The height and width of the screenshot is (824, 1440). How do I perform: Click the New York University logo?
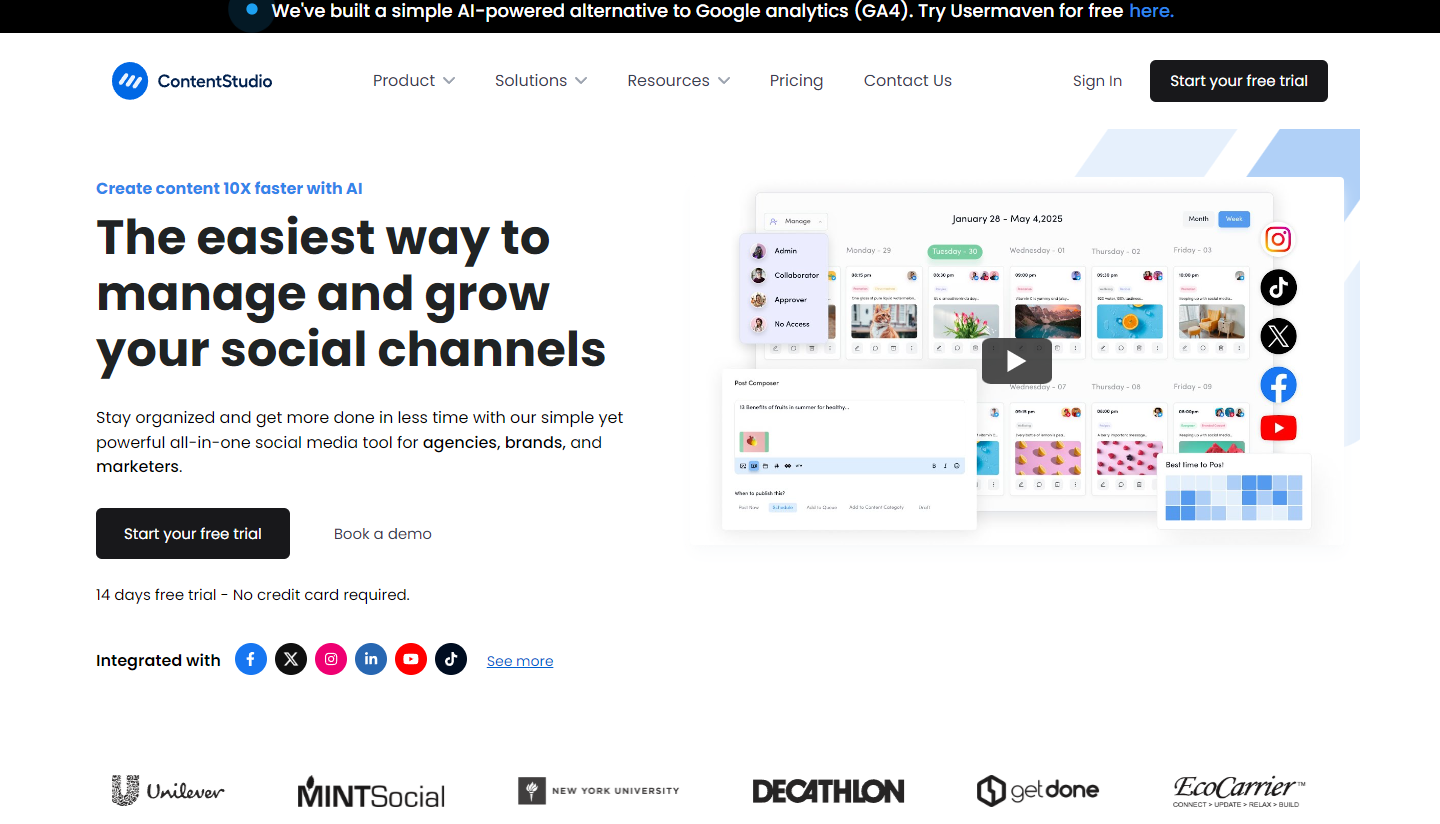coord(598,791)
